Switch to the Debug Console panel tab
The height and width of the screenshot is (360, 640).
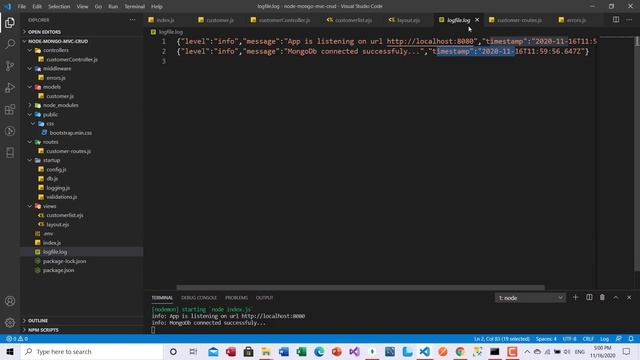tap(199, 298)
